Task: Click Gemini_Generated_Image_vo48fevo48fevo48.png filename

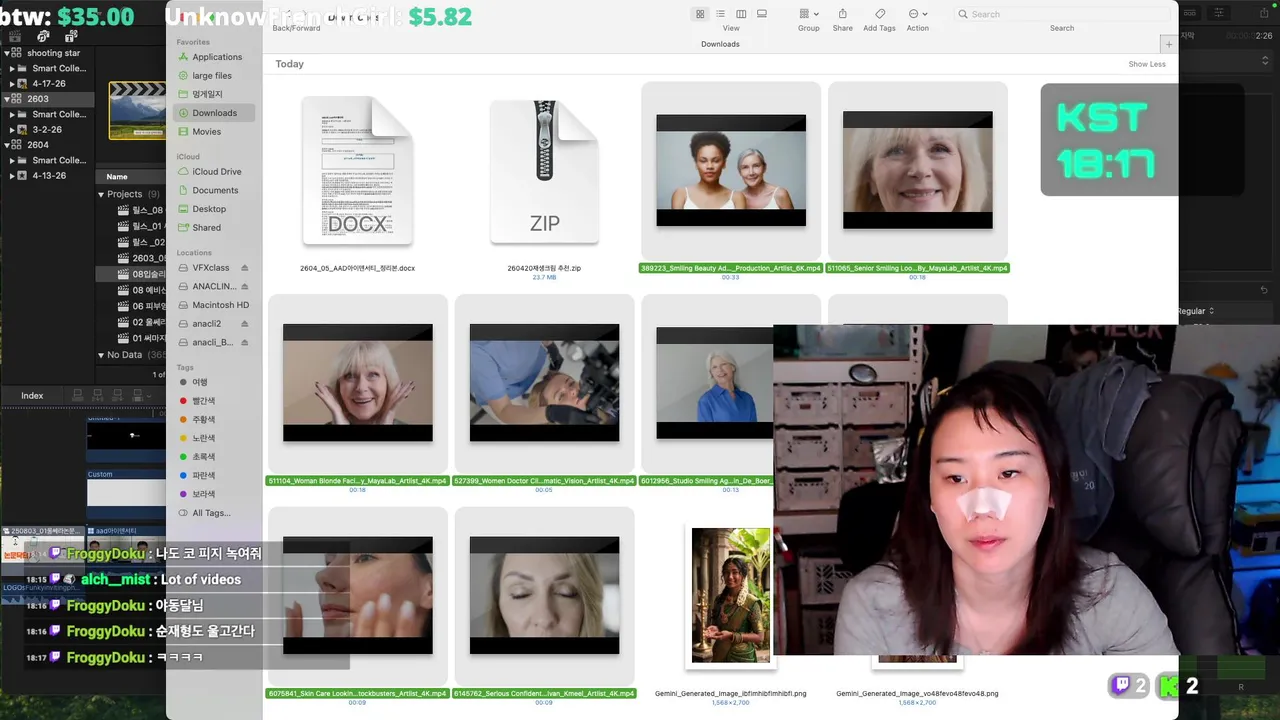Action: point(917,693)
